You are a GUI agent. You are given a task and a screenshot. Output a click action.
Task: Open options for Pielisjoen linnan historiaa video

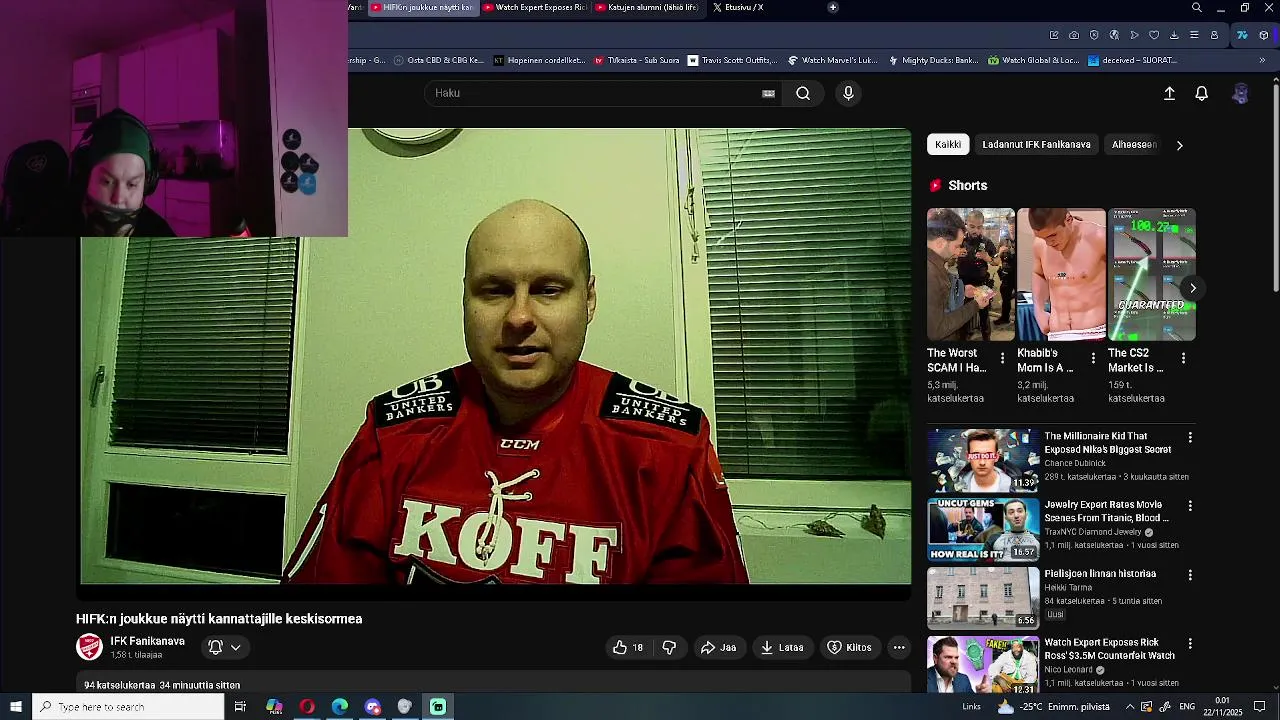(1190, 575)
